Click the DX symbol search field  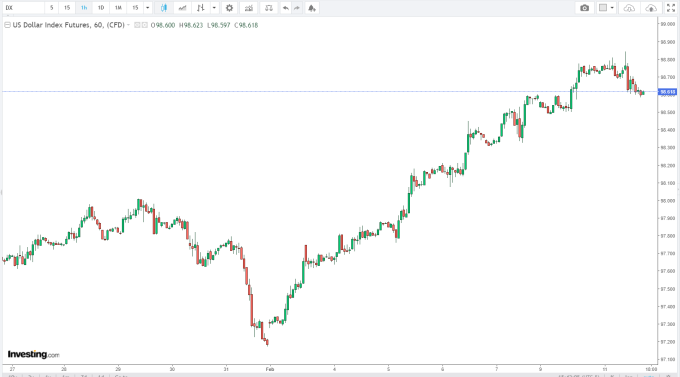point(23,8)
